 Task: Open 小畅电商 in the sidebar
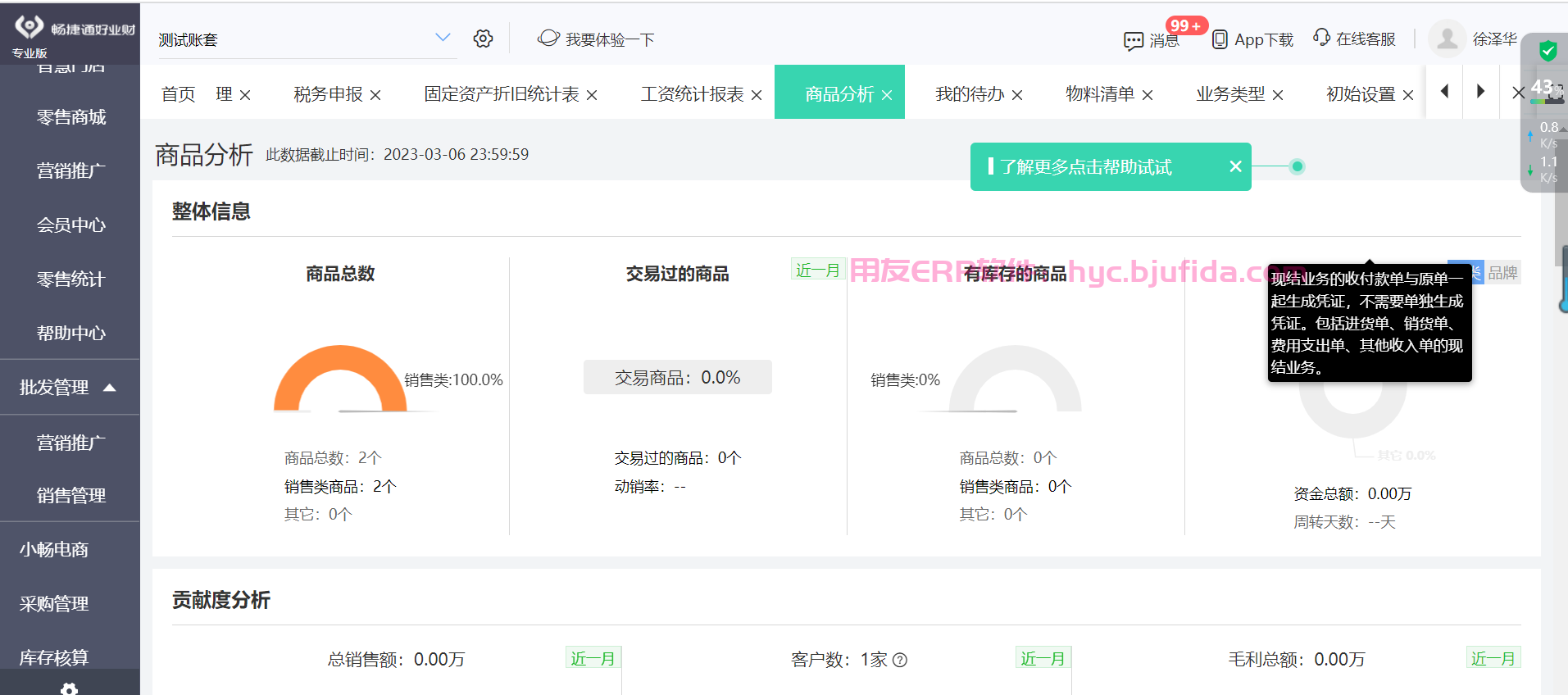point(54,549)
